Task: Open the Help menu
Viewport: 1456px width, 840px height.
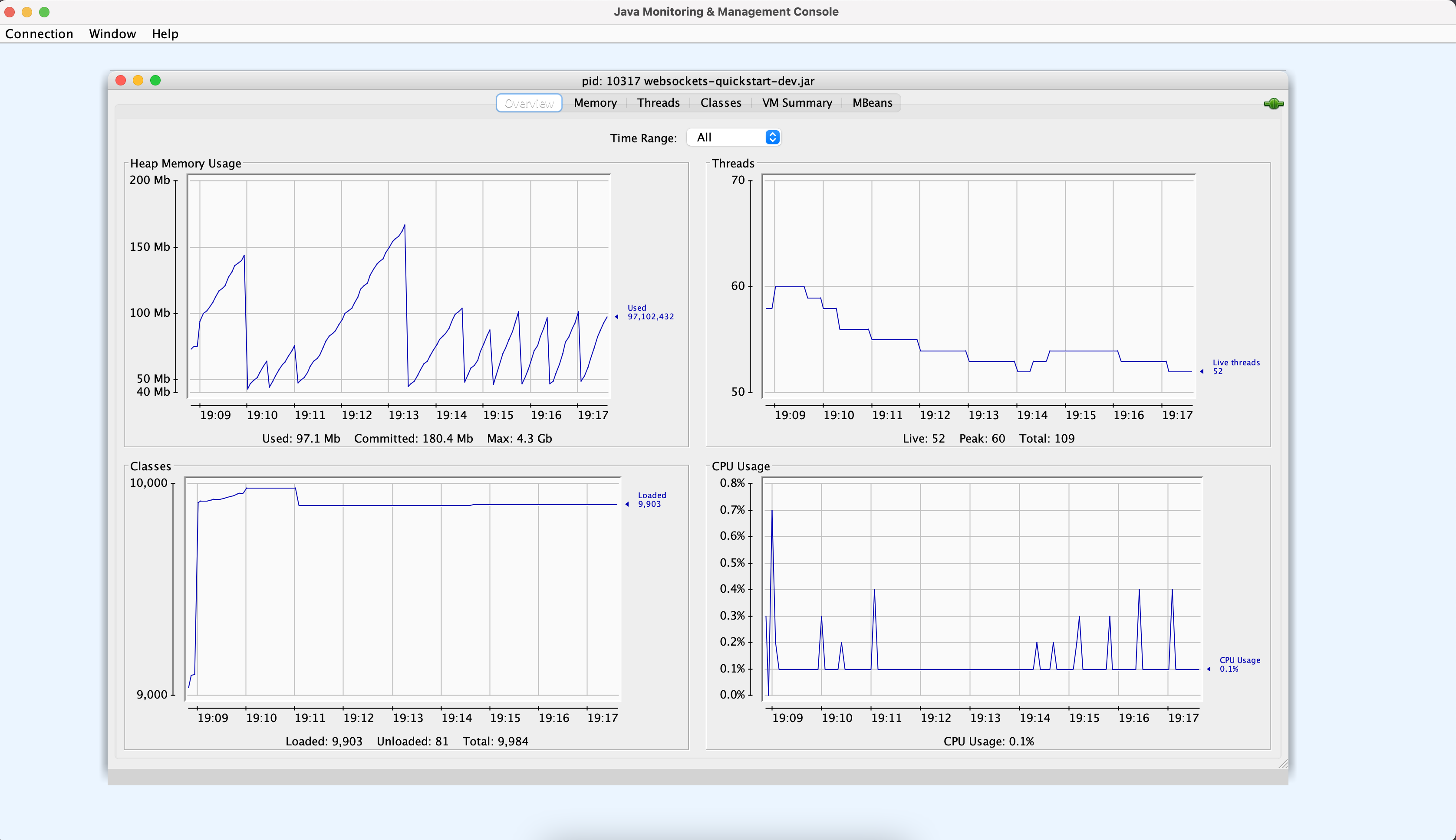Action: click(x=165, y=34)
